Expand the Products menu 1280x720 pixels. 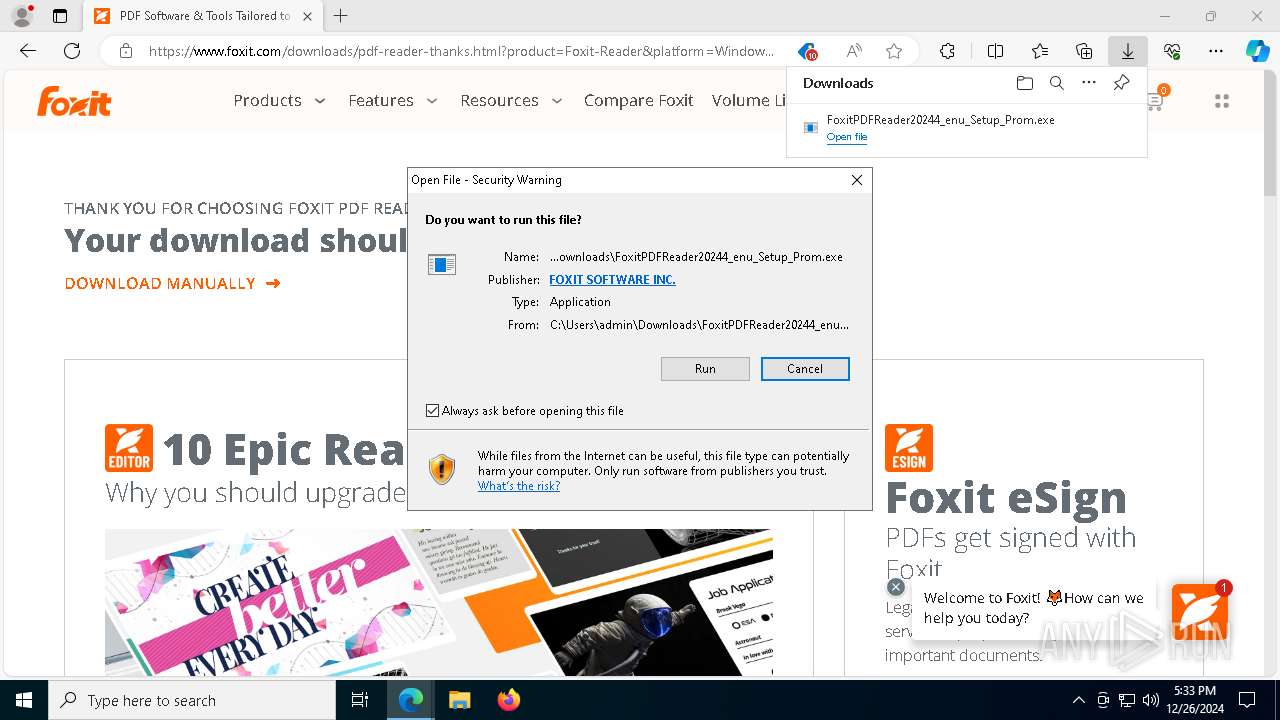pos(280,100)
